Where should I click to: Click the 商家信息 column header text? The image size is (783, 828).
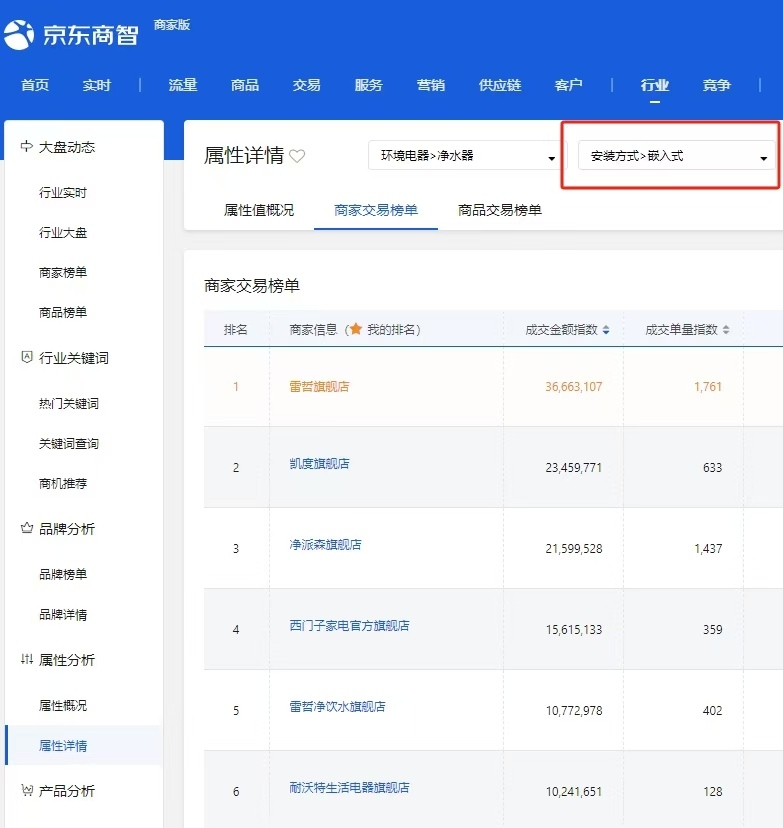[x=313, y=330]
